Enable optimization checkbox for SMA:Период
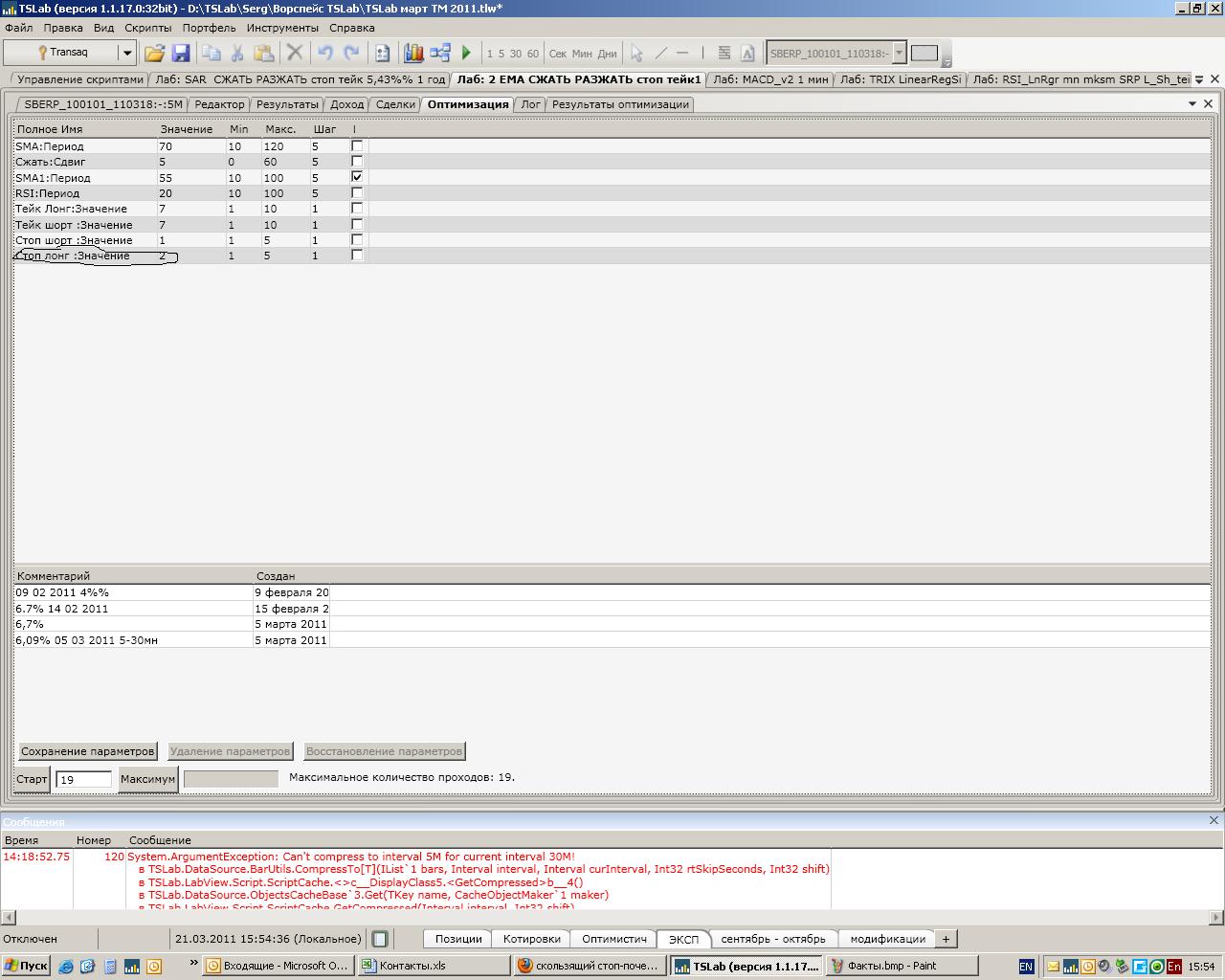1225x980 pixels. 357,146
